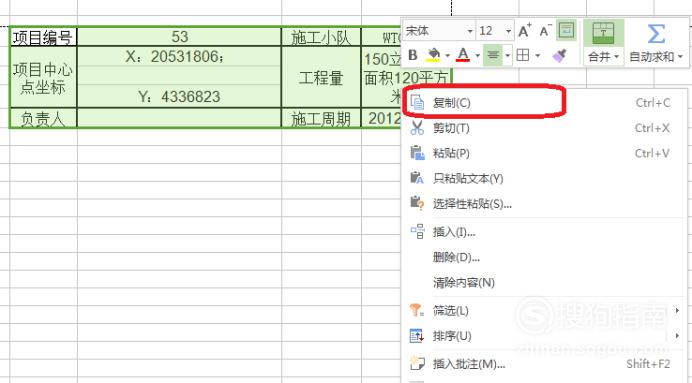Click the merge cells icon
The image size is (692, 383).
tap(603, 34)
